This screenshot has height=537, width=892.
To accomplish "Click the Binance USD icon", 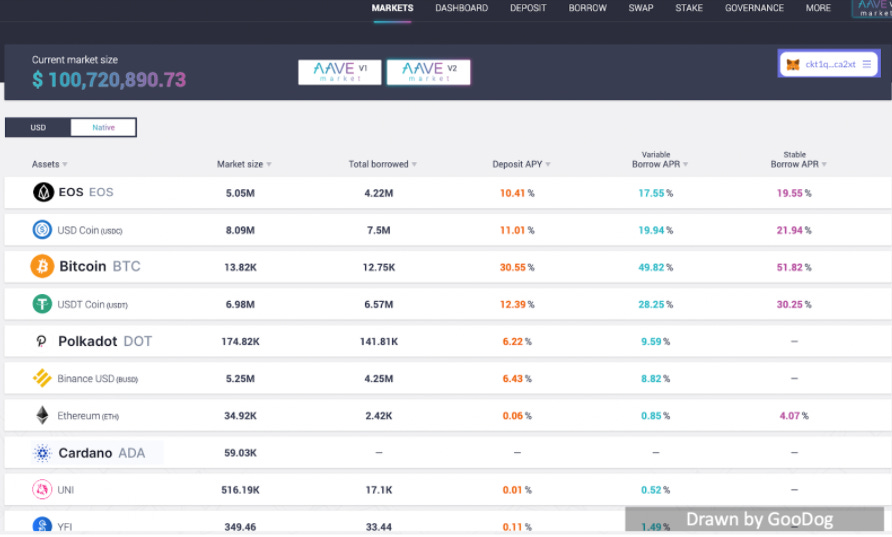I will click(42, 378).
